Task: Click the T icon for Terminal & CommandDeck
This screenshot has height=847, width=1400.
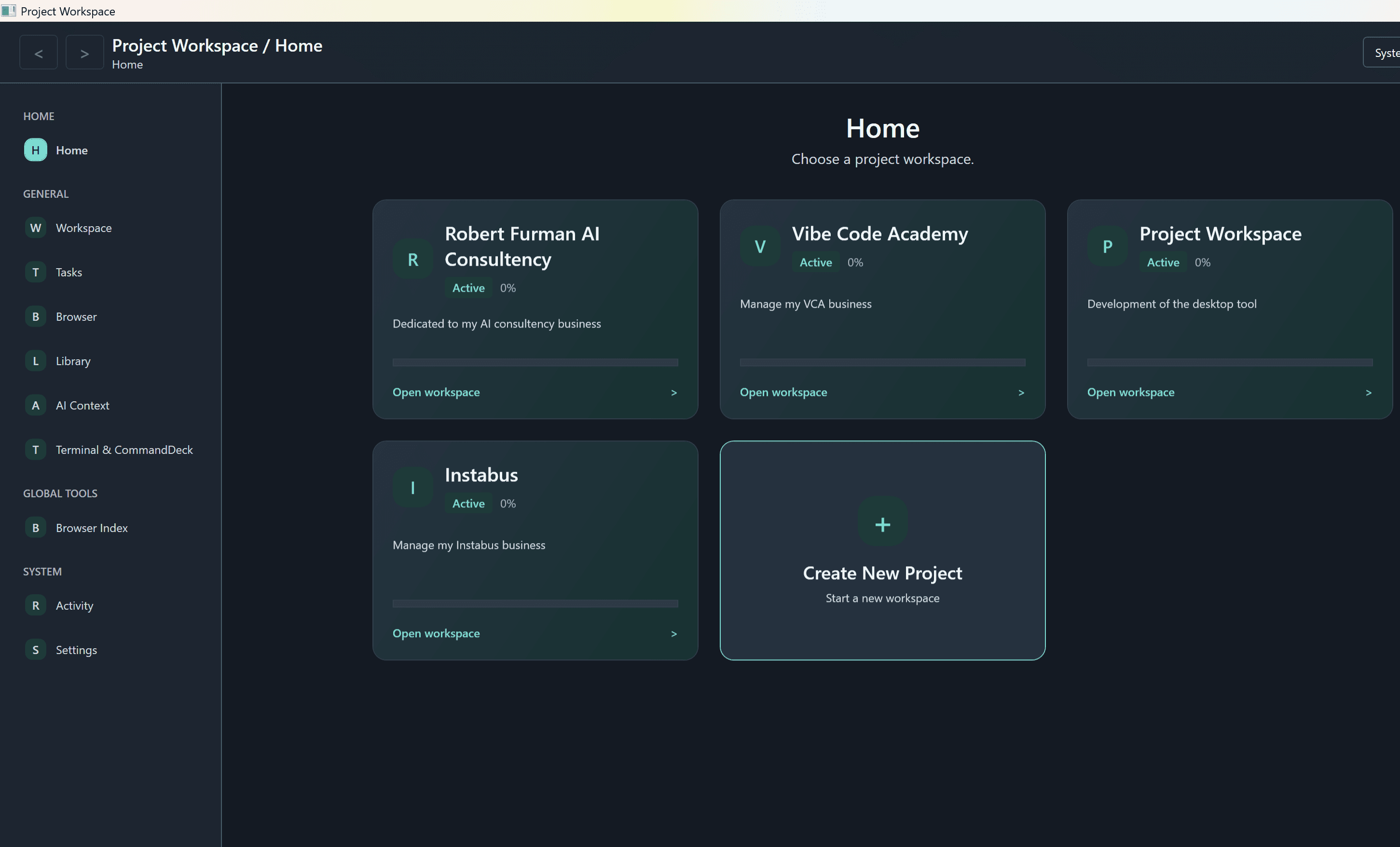Action: click(x=35, y=450)
